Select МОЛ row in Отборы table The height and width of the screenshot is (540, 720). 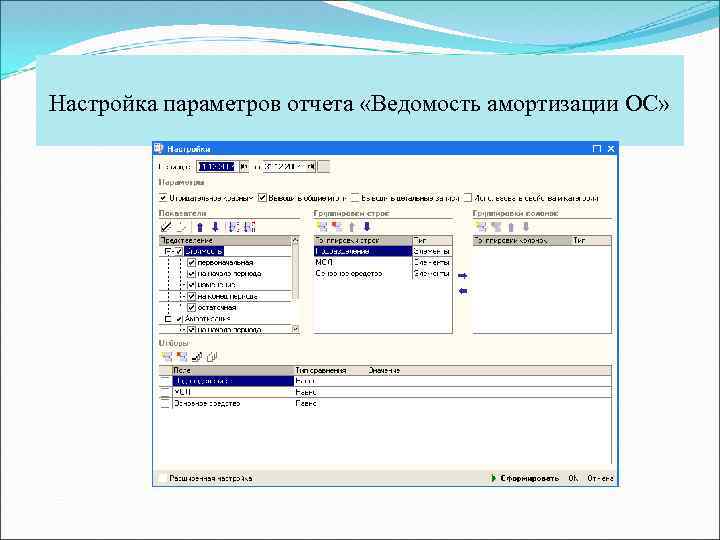pos(386,392)
